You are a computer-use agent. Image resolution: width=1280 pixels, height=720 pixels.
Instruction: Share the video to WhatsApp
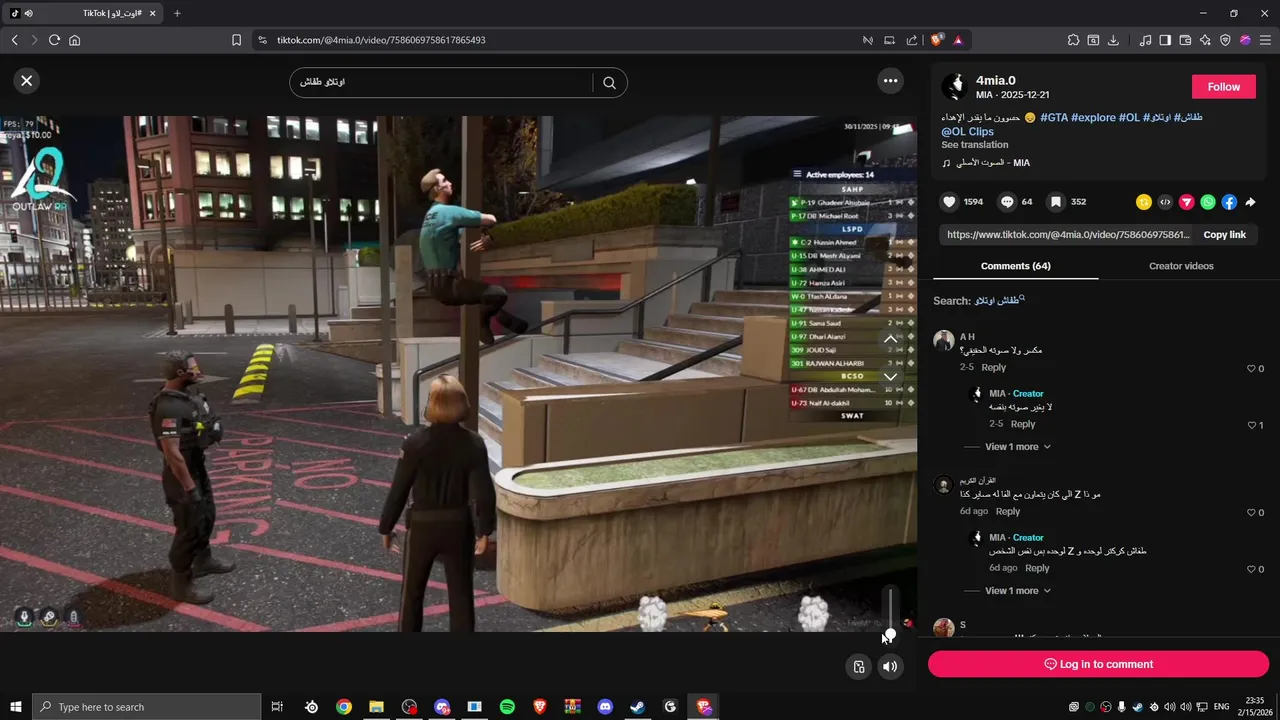(1208, 202)
